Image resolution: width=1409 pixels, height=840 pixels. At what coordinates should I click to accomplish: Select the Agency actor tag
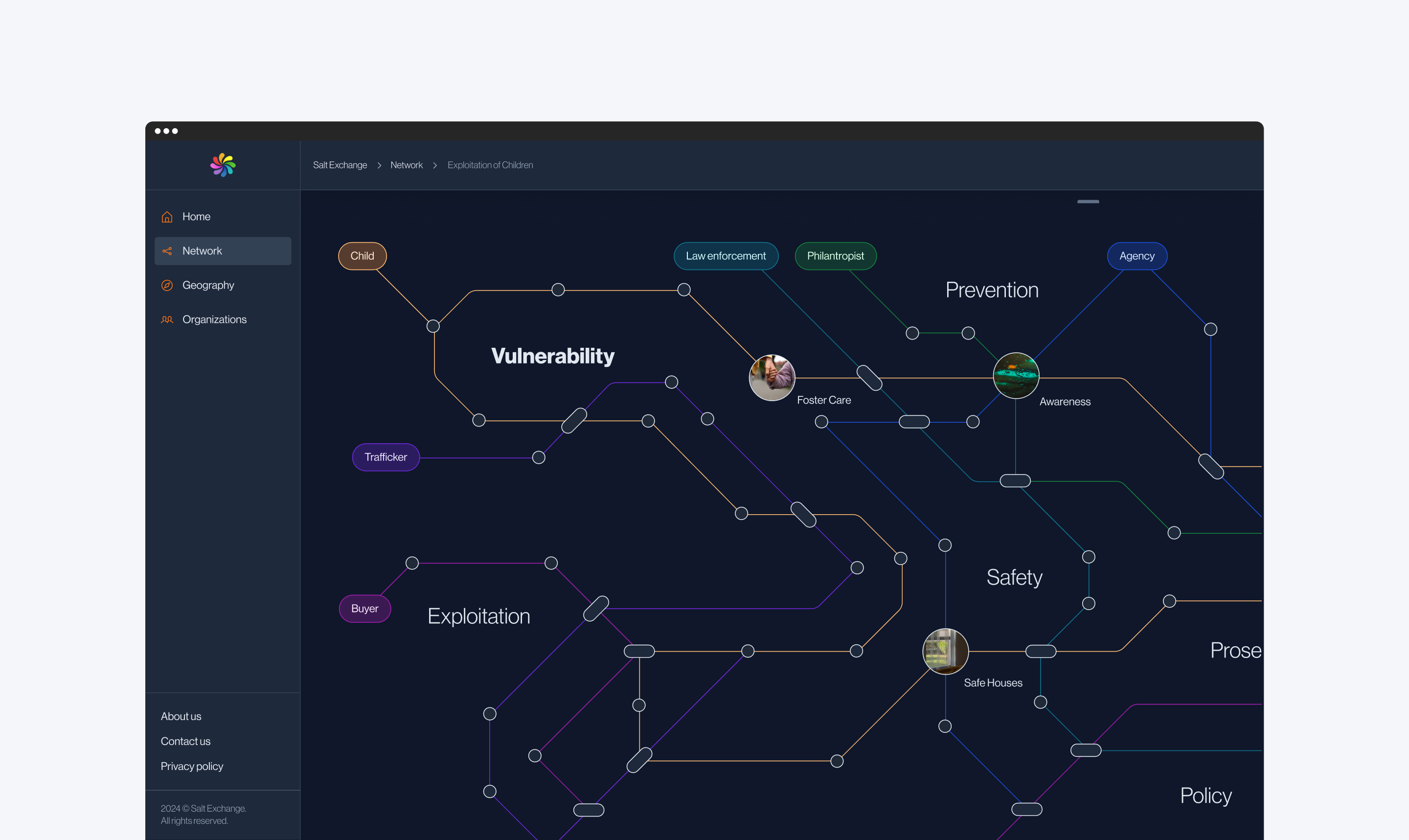pyautogui.click(x=1136, y=256)
